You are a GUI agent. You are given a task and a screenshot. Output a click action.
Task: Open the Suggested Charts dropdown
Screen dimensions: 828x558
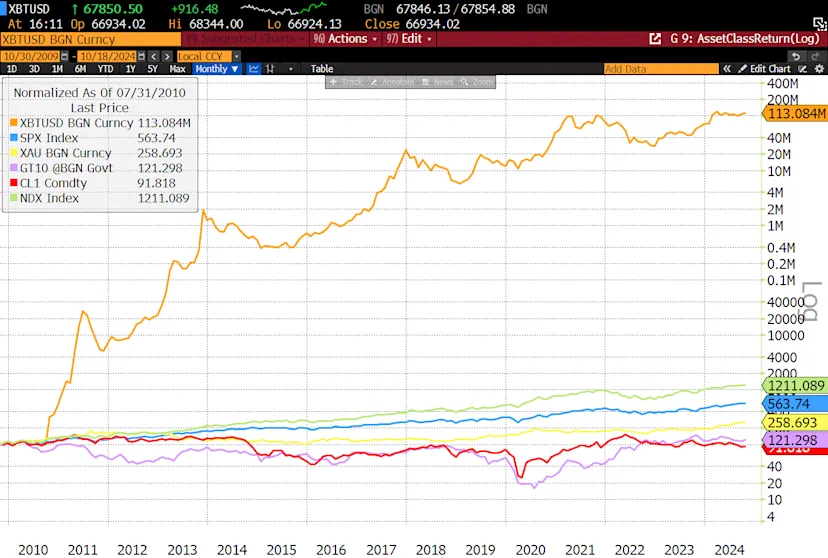point(246,39)
